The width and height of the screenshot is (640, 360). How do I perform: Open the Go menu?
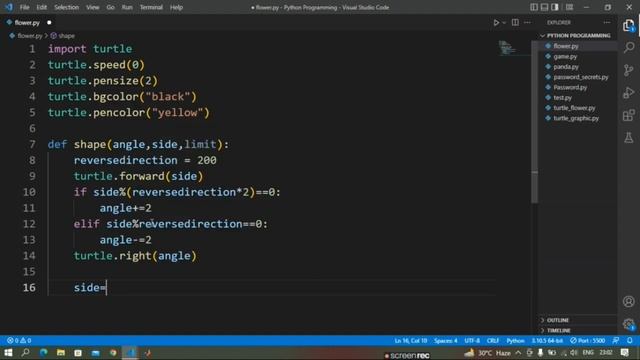click(110, 7)
